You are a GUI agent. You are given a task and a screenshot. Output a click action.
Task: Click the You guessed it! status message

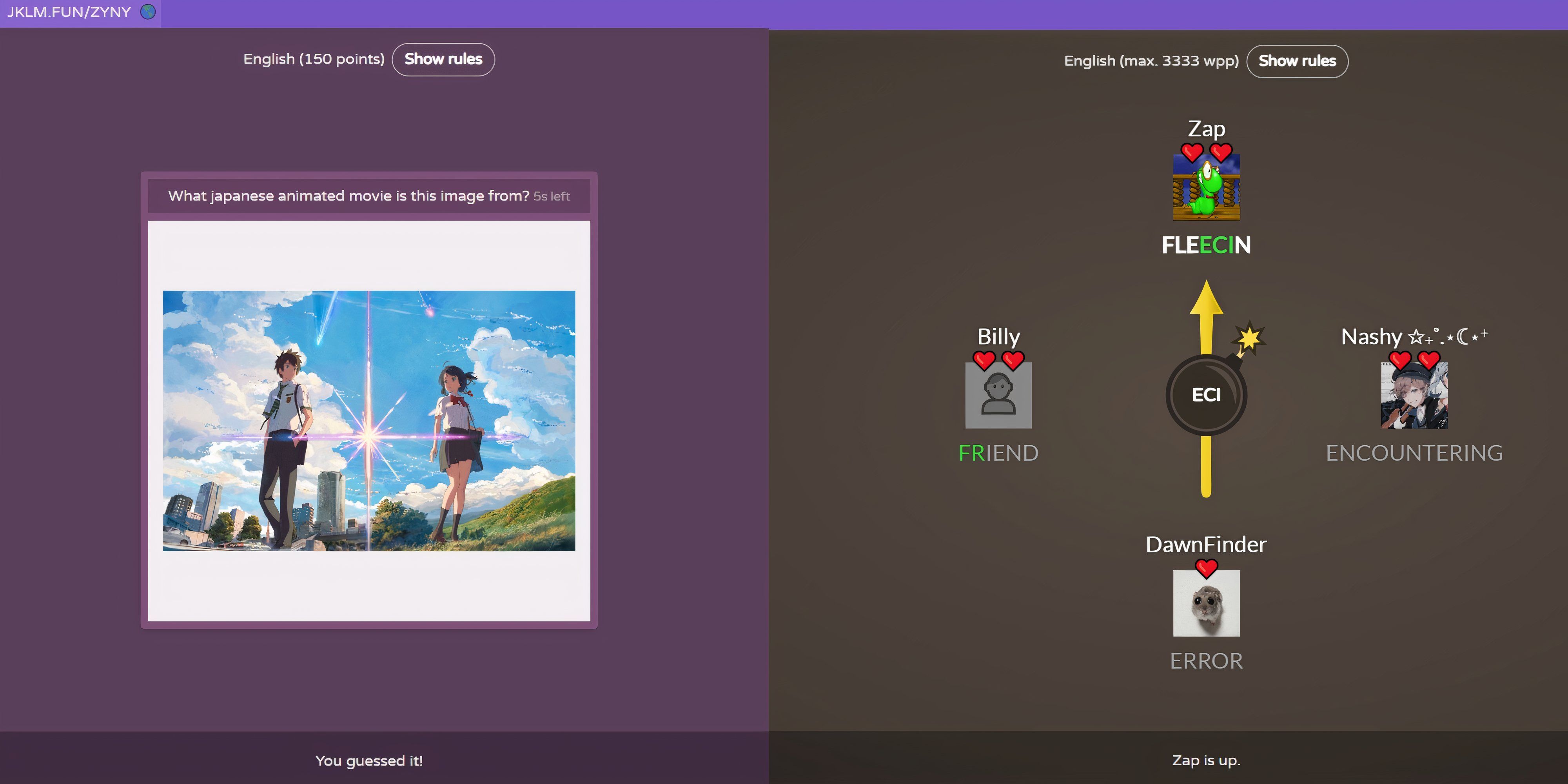click(x=369, y=760)
